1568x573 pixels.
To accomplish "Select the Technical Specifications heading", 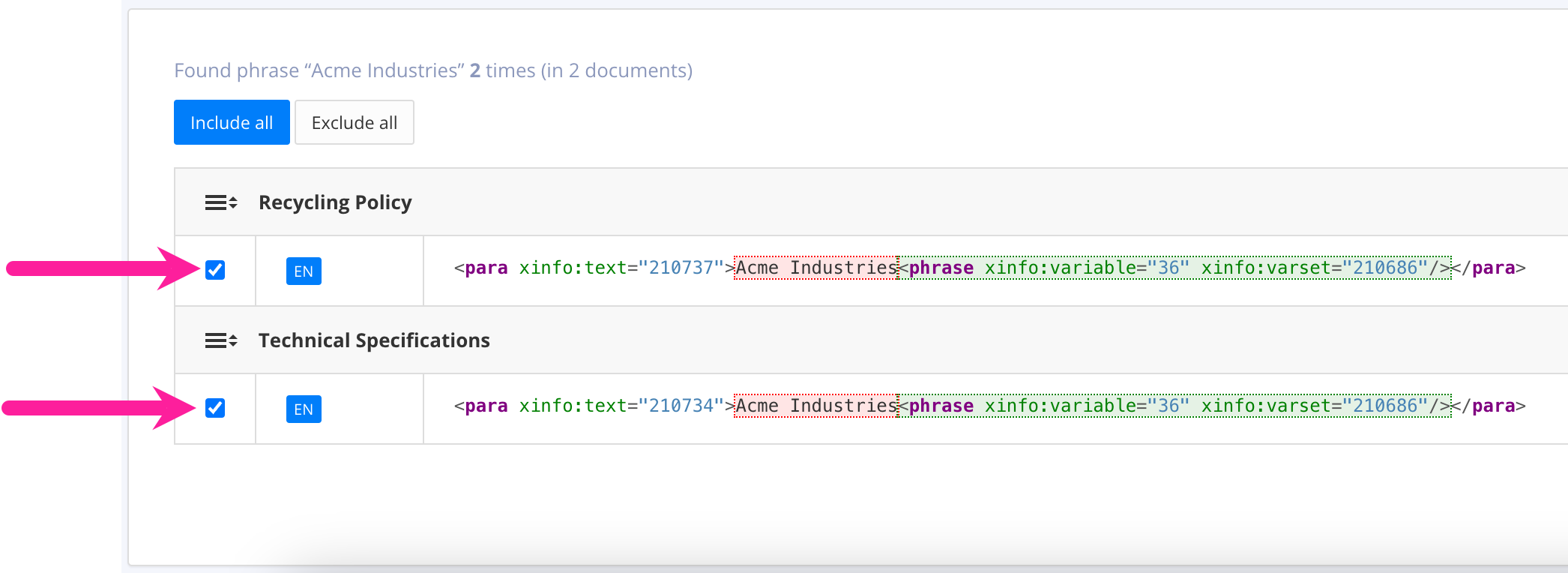I will point(374,340).
